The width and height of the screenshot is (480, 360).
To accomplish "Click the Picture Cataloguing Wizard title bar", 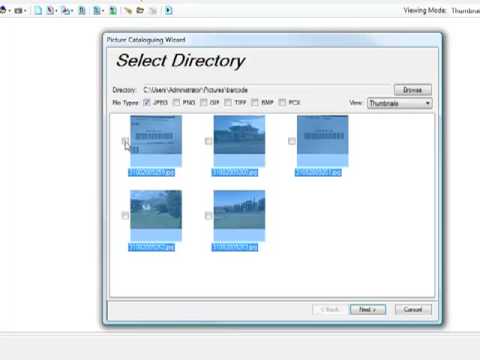I will pos(273,40).
